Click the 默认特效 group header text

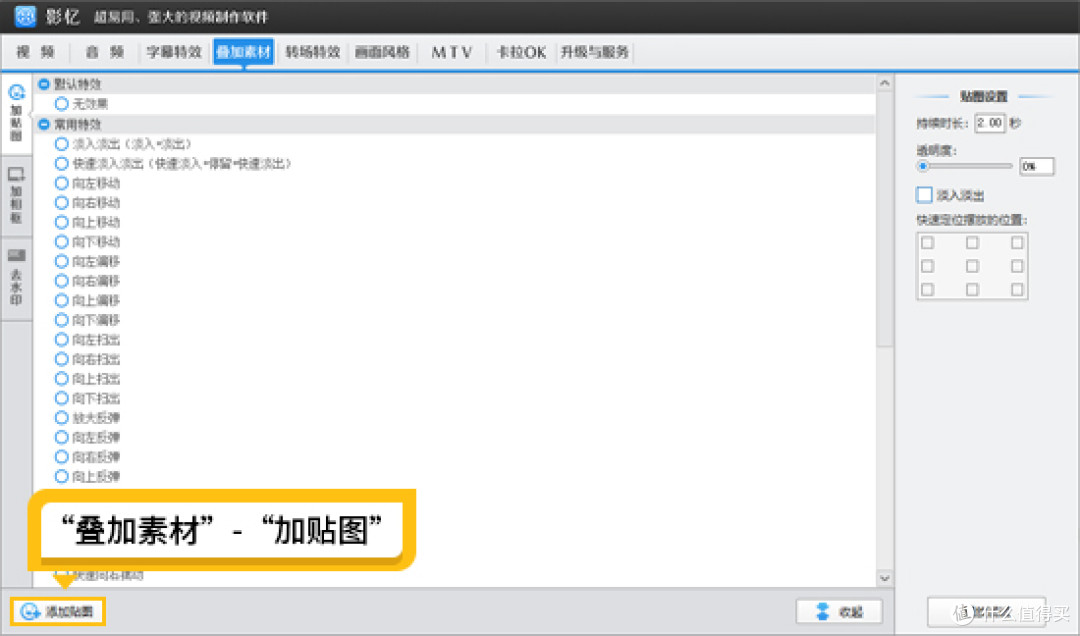pyautogui.click(x=77, y=84)
